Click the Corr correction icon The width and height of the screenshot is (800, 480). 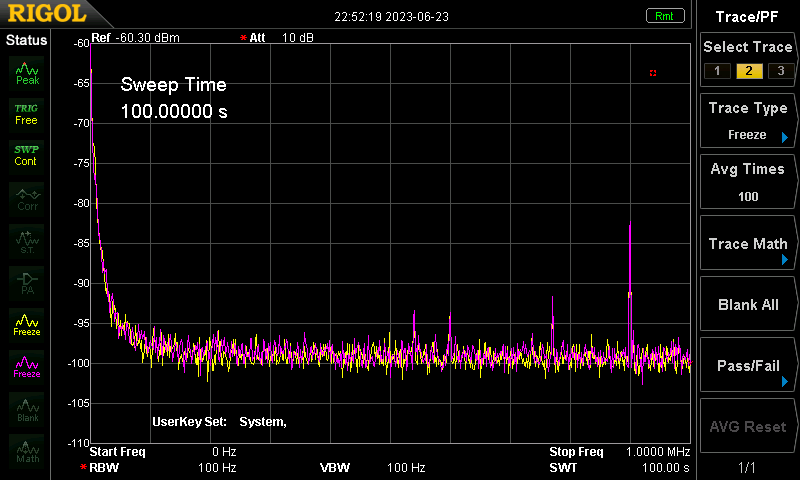pos(27,199)
